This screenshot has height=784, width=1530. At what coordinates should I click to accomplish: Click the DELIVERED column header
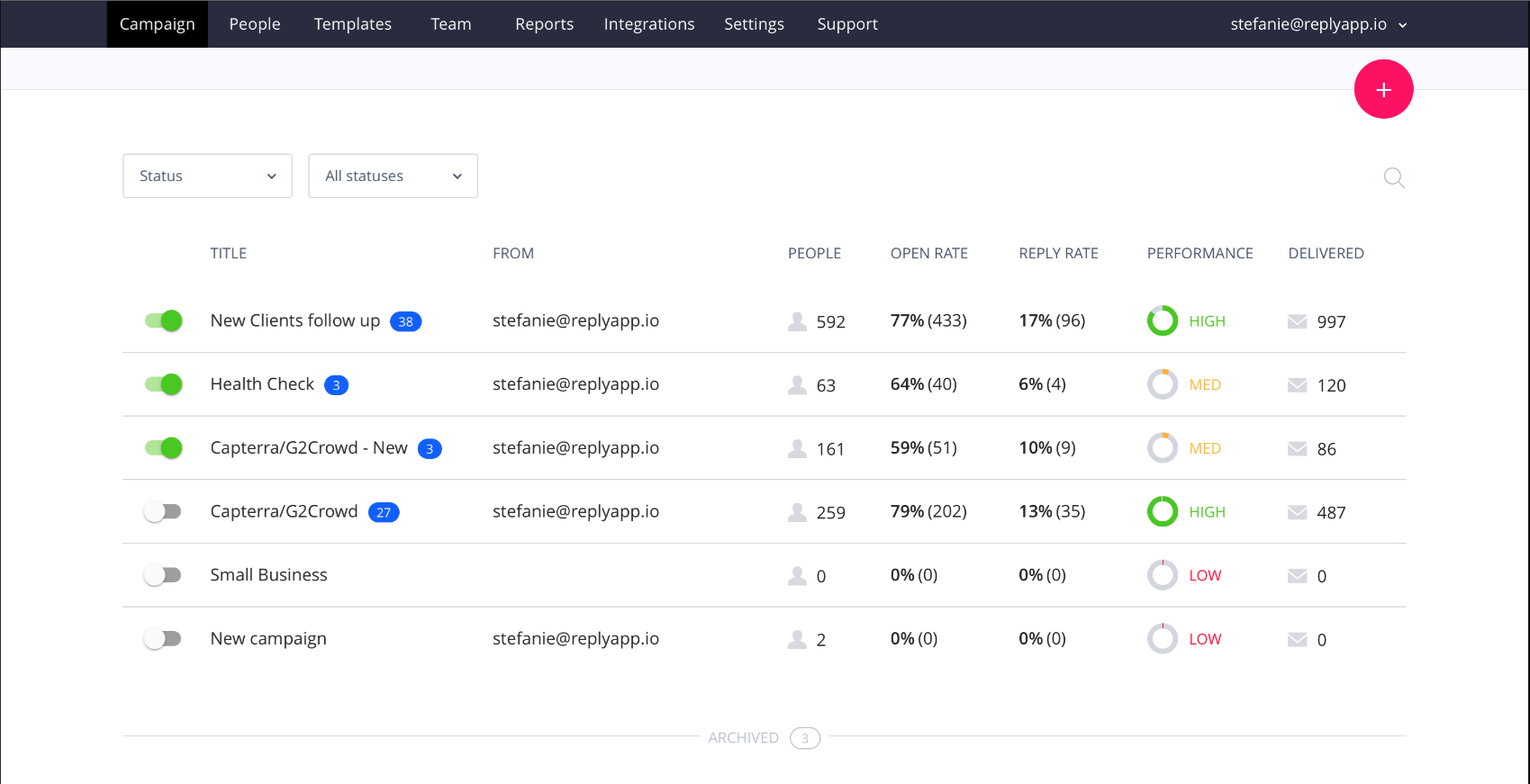click(x=1326, y=254)
